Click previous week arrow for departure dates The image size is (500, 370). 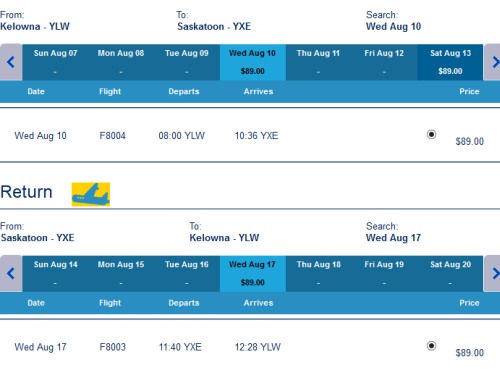(11, 62)
